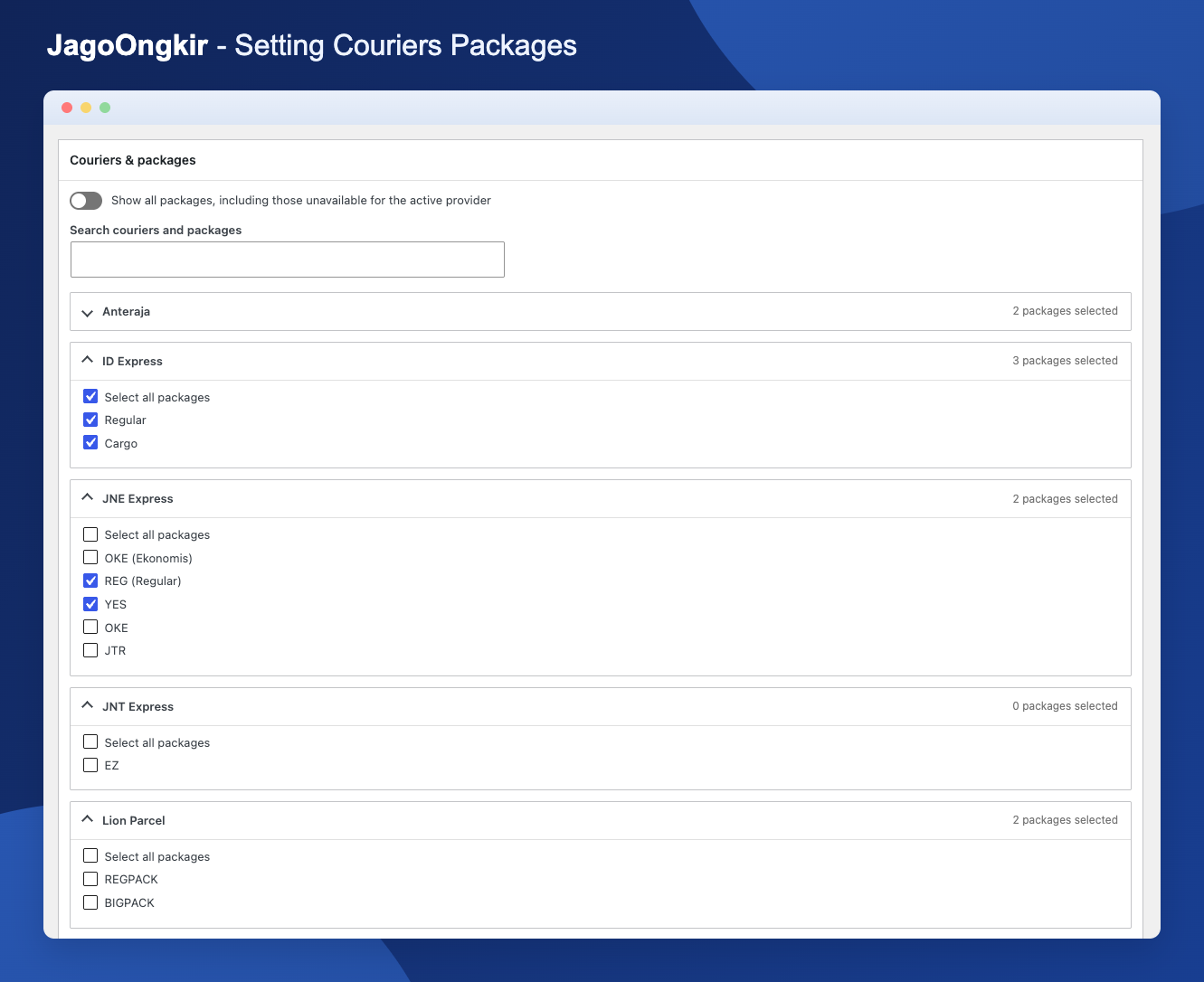Uncheck the YES package checkbox
This screenshot has height=982, width=1204.
(90, 604)
